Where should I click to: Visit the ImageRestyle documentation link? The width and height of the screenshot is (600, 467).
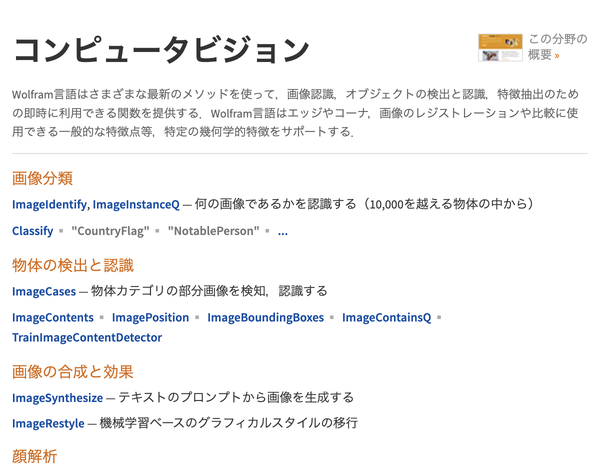(48, 423)
